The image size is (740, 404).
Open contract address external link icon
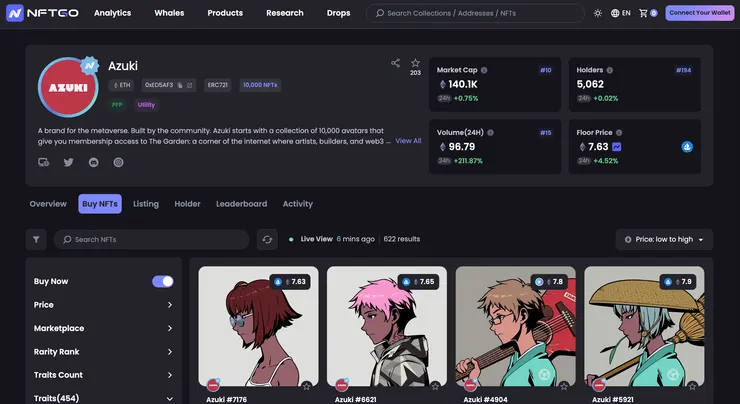(190, 85)
